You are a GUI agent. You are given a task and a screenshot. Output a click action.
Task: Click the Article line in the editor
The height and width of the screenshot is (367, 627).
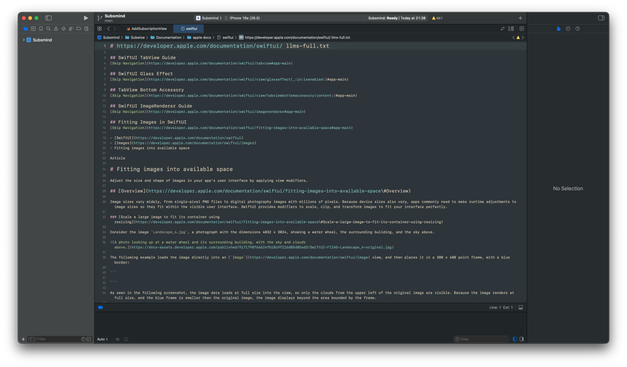[117, 158]
